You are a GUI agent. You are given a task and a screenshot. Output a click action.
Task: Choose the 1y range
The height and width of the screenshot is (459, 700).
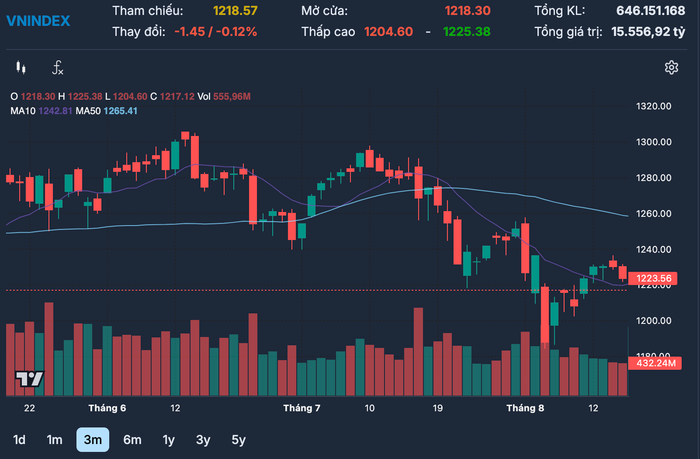pyautogui.click(x=168, y=440)
